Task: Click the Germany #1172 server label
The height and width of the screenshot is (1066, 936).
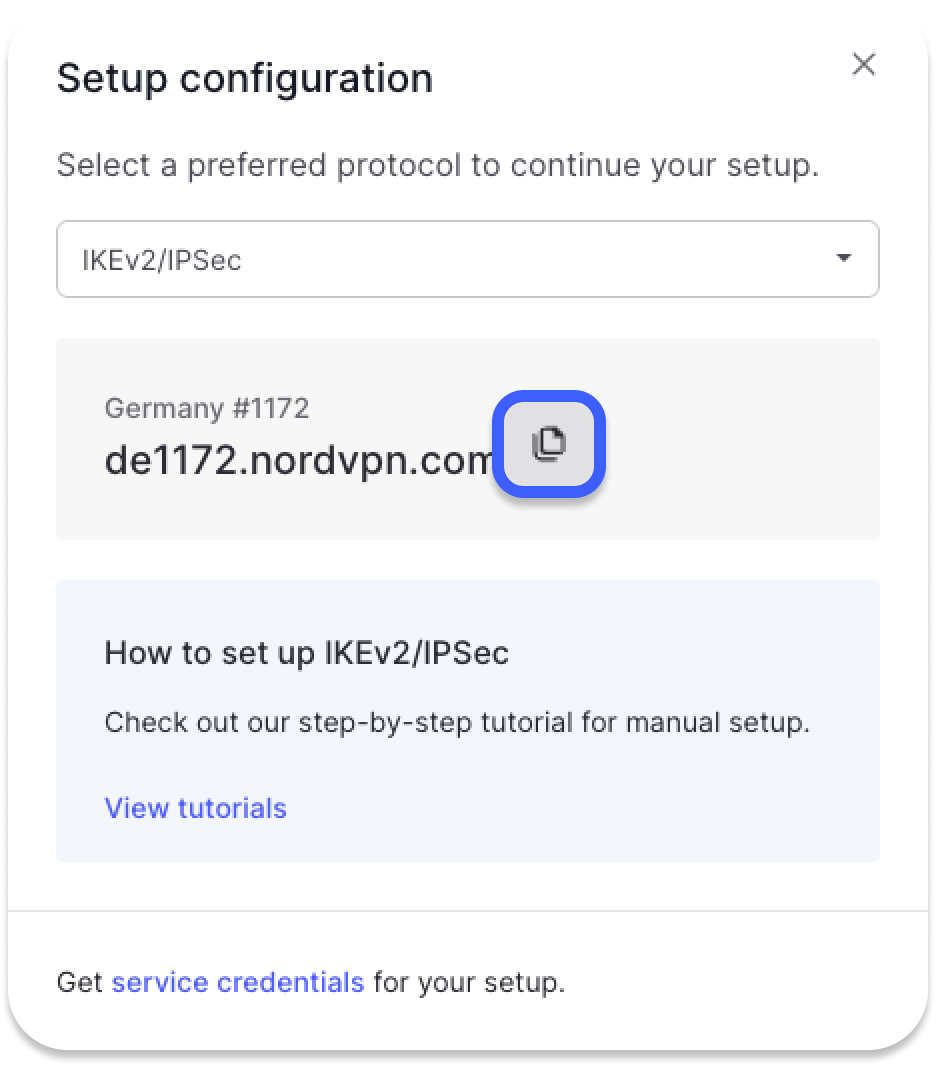Action: click(207, 408)
